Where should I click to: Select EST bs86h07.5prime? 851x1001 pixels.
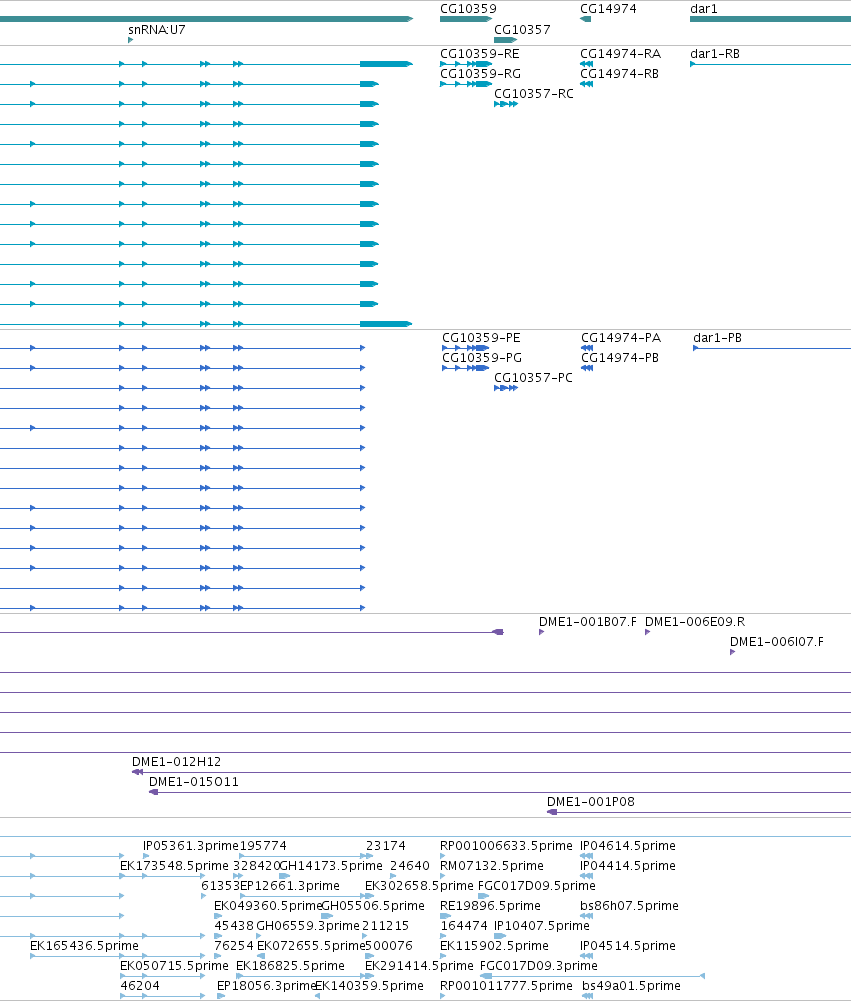(x=629, y=906)
